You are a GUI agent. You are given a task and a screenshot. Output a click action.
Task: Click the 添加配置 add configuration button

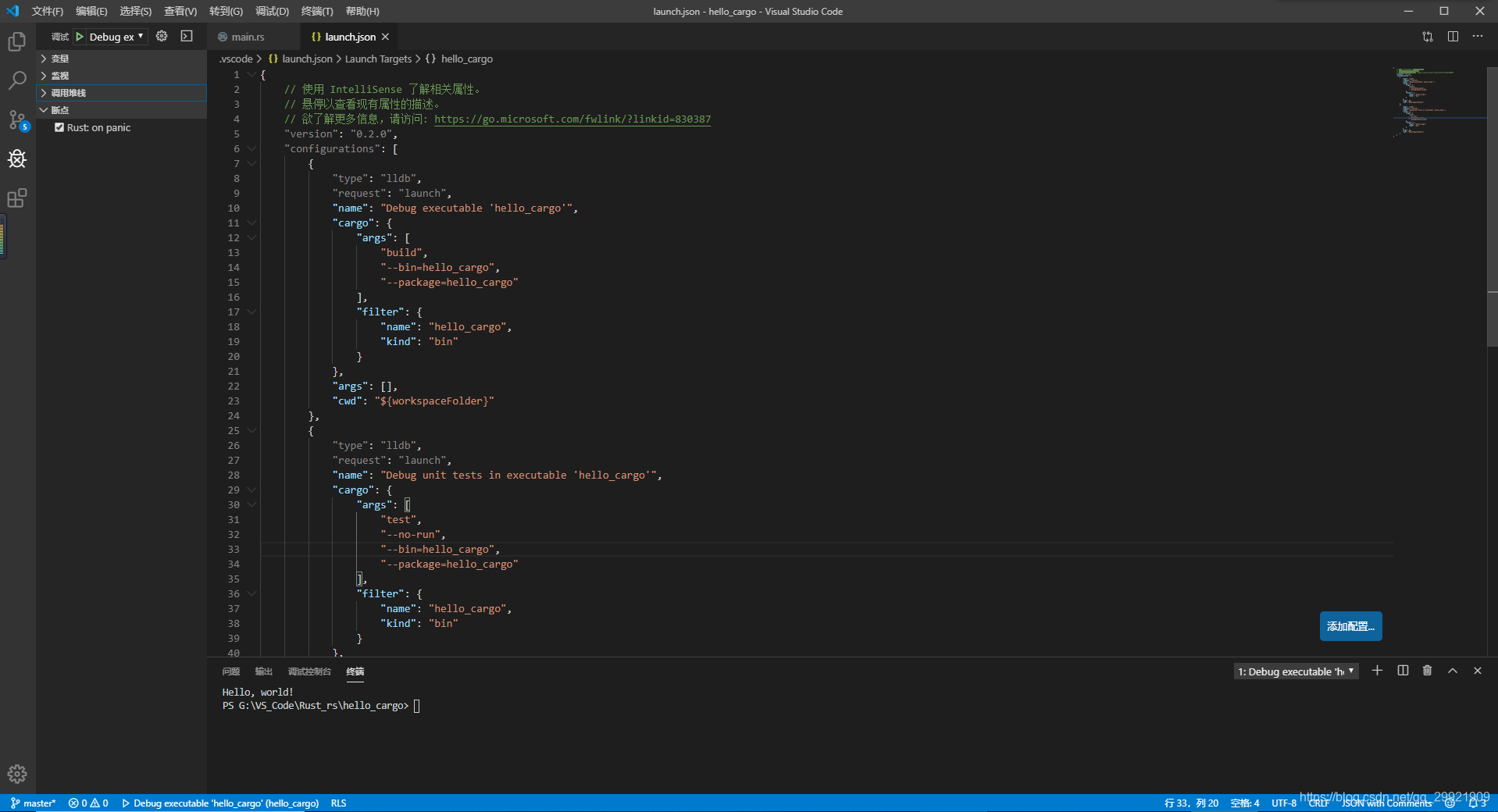click(1350, 626)
